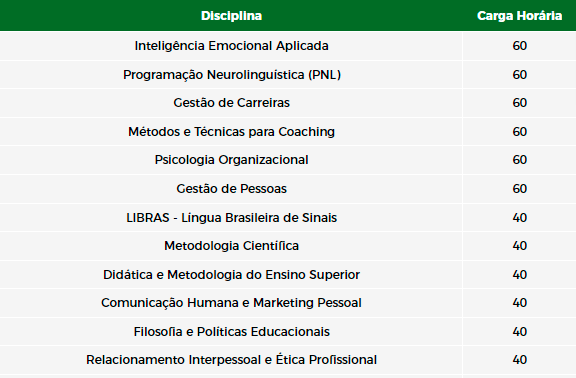Viewport: 576px width, 378px height.
Task: Click the 60 hours beside Psicologia Organizacional
Action: point(519,160)
